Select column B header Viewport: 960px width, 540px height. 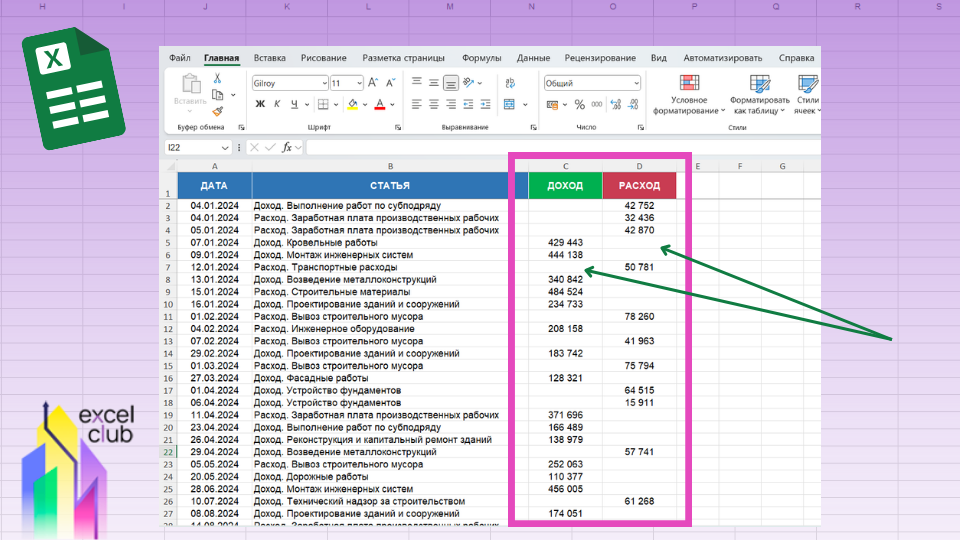[x=390, y=166]
